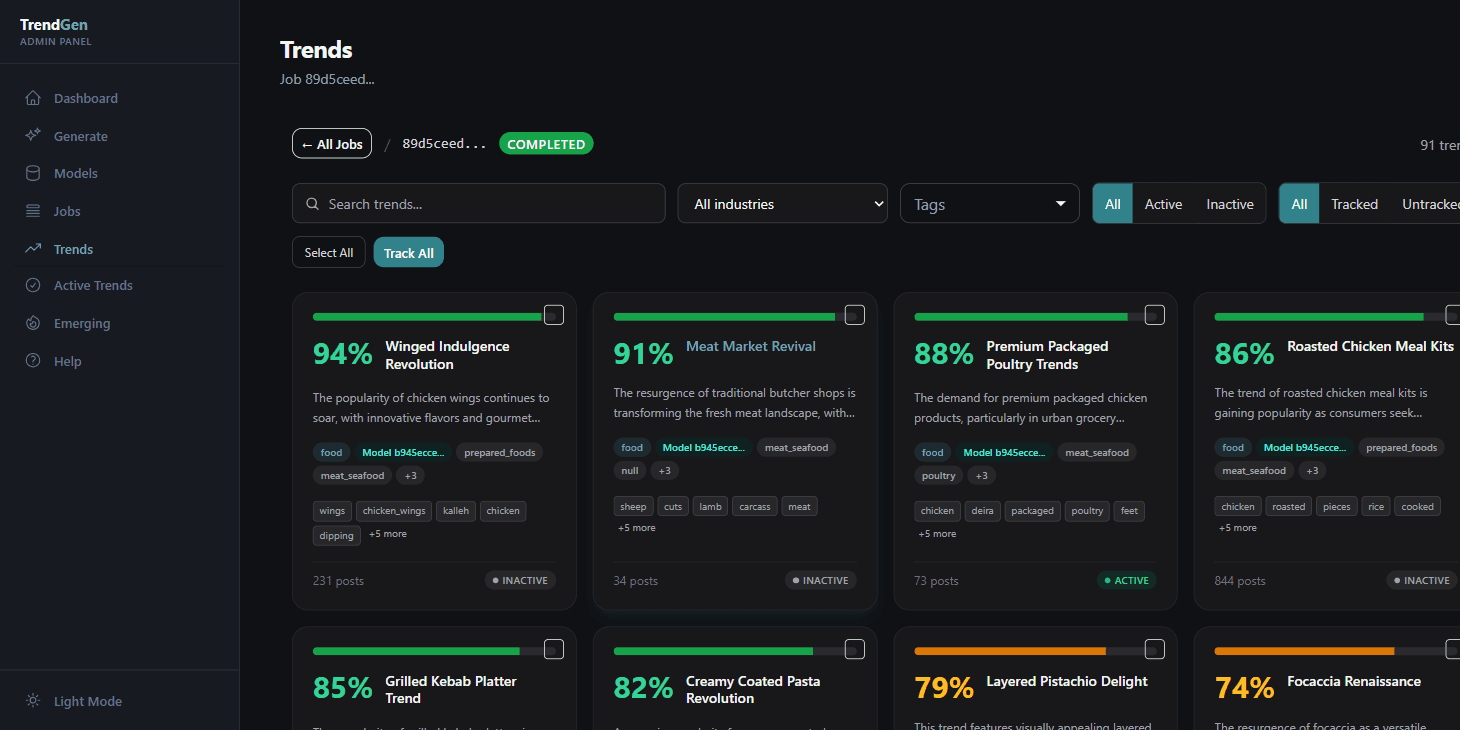Click the Active Trends checkmark icon
Image resolution: width=1460 pixels, height=730 pixels.
point(33,285)
